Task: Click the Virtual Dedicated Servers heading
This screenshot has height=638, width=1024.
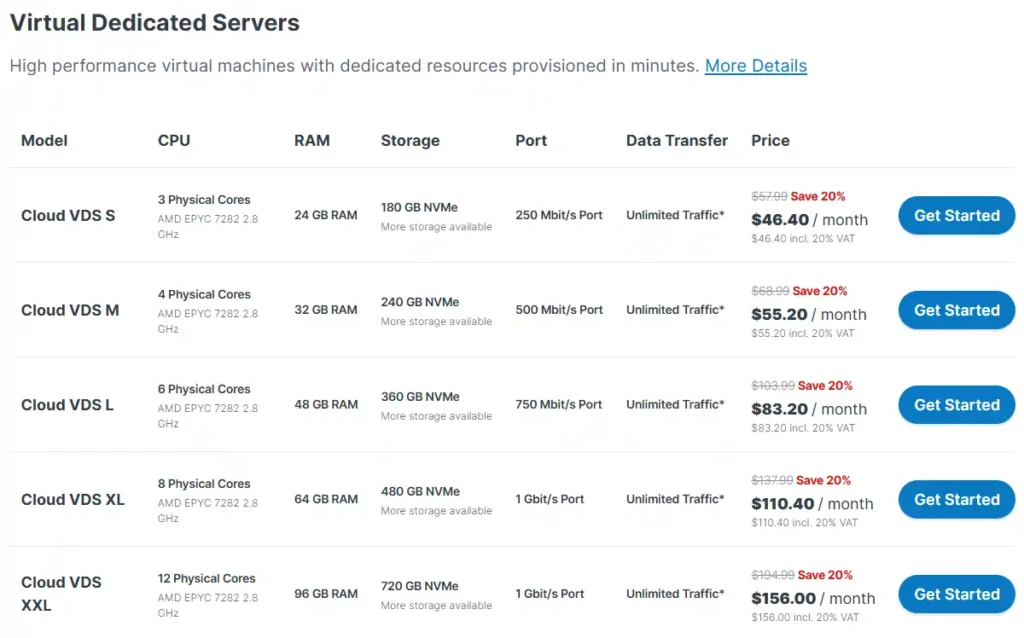Action: tap(154, 22)
